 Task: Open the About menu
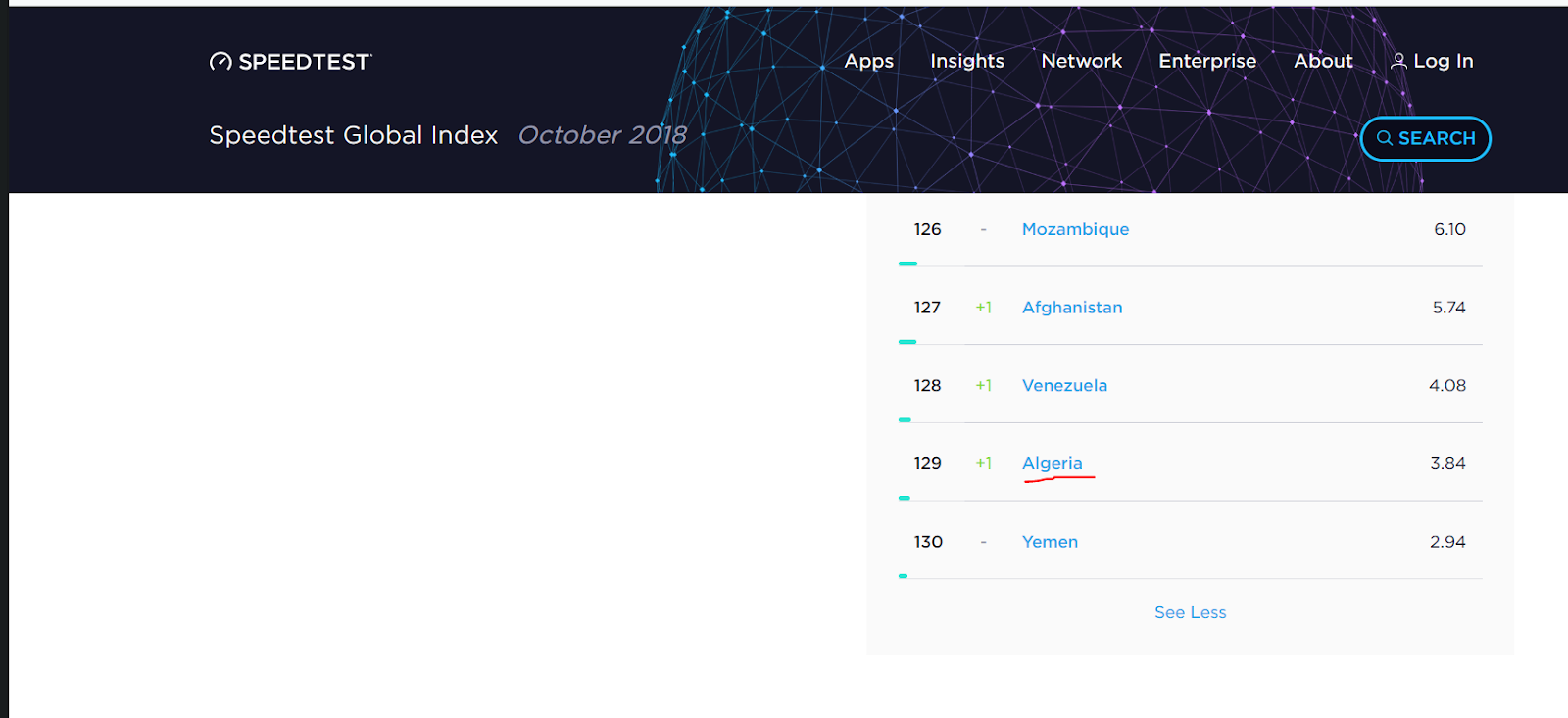(1323, 61)
